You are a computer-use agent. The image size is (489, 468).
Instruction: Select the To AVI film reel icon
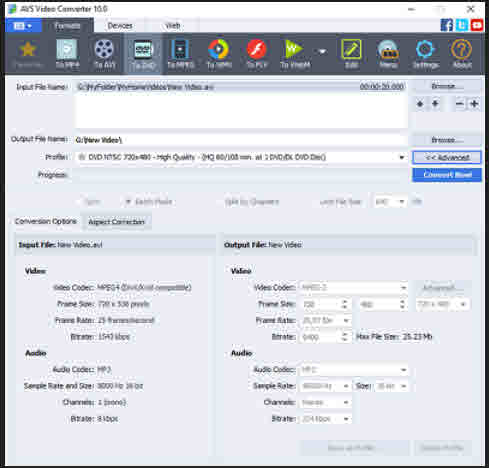click(x=104, y=54)
